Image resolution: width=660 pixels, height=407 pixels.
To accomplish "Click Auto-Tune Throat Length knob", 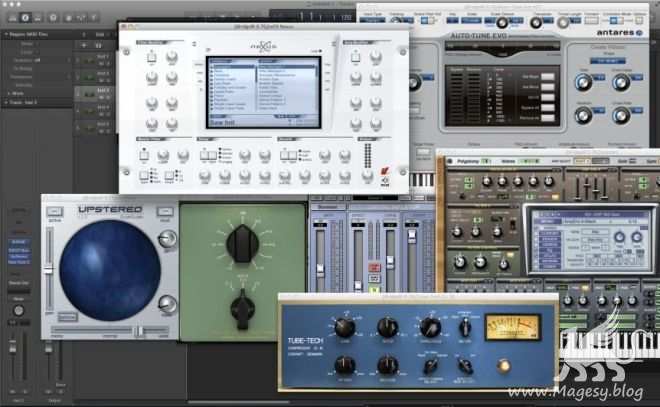I will 563,23.
